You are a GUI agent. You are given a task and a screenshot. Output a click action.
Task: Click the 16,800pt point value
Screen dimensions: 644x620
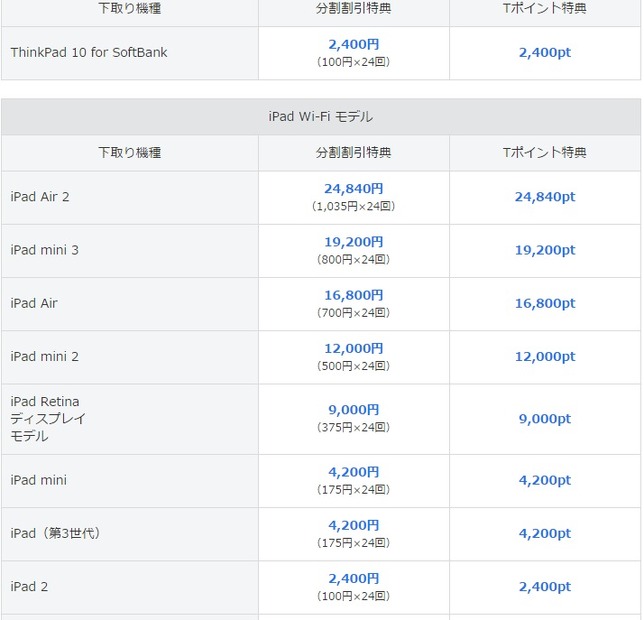coord(545,304)
